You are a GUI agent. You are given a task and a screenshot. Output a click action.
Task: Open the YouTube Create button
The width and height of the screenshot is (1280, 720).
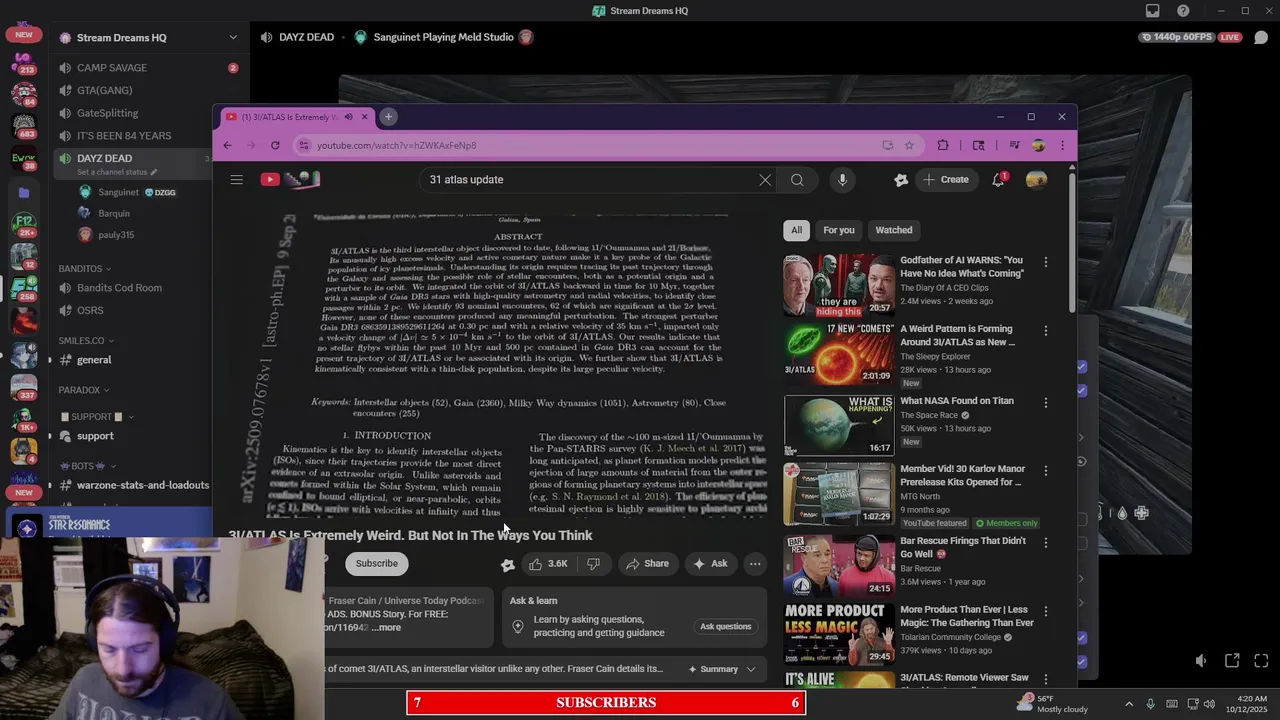click(945, 180)
